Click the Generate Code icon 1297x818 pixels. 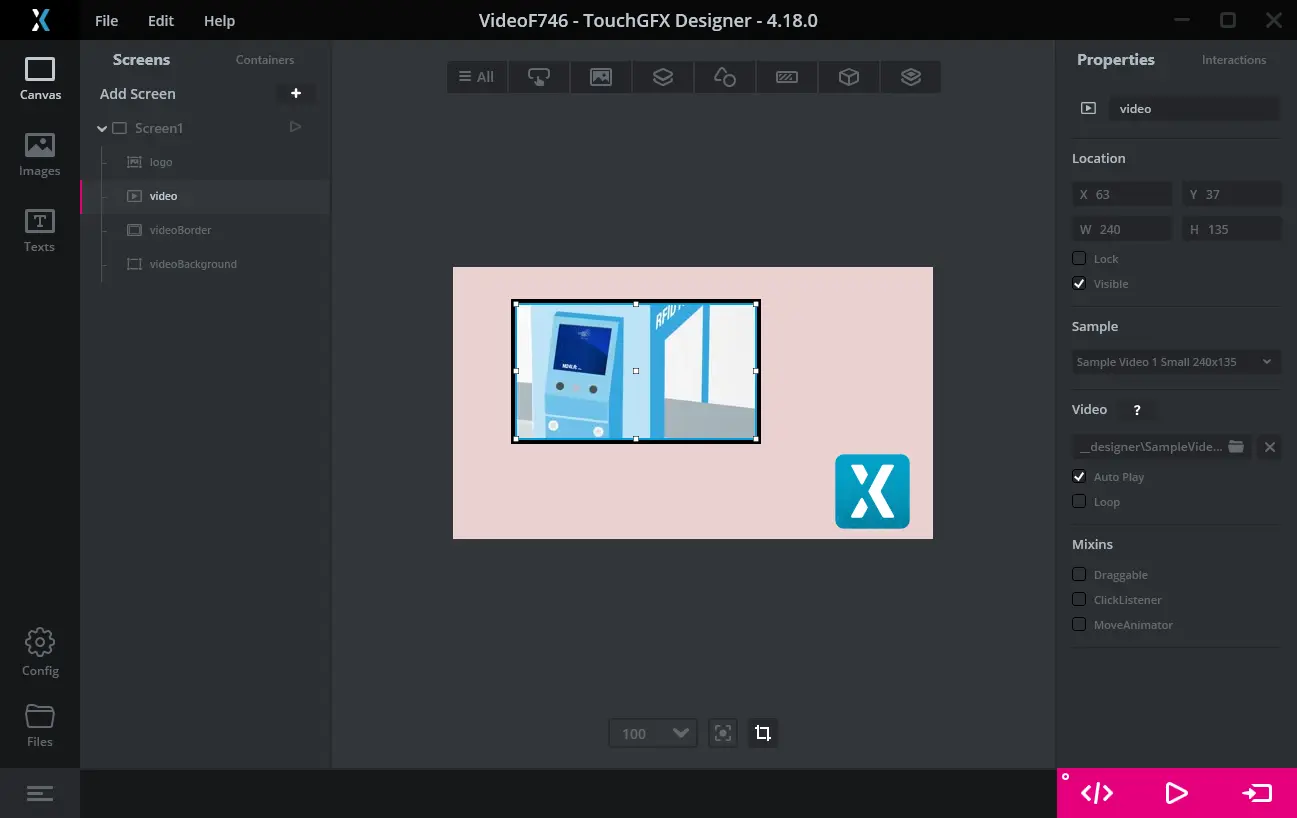[x=1097, y=793]
